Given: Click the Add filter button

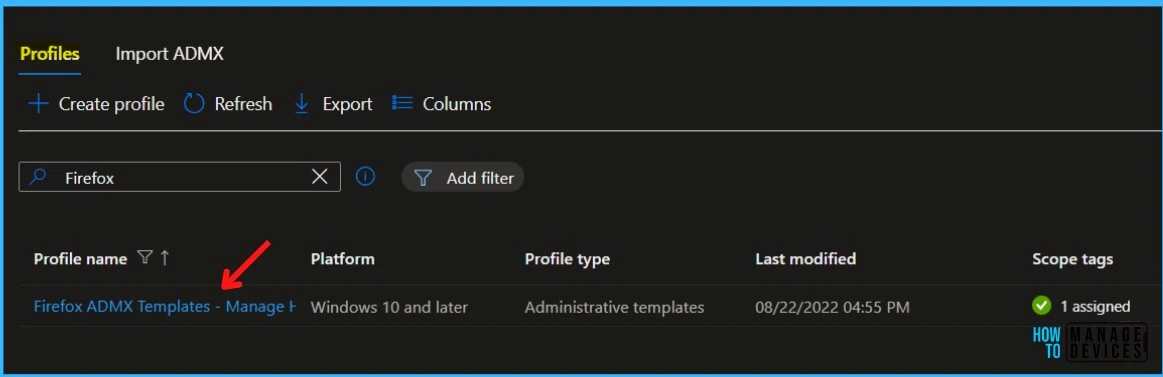Looking at the screenshot, I should coord(463,177).
